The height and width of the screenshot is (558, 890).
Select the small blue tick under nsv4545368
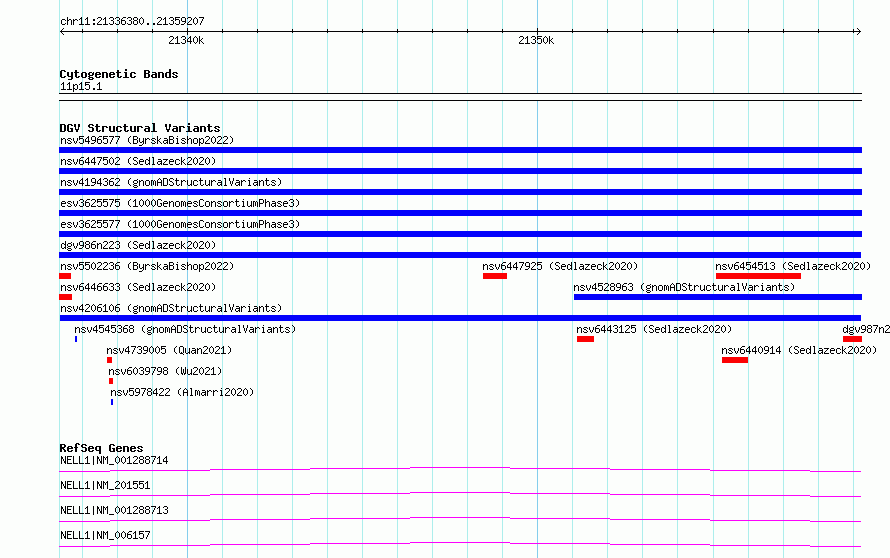coord(75,339)
